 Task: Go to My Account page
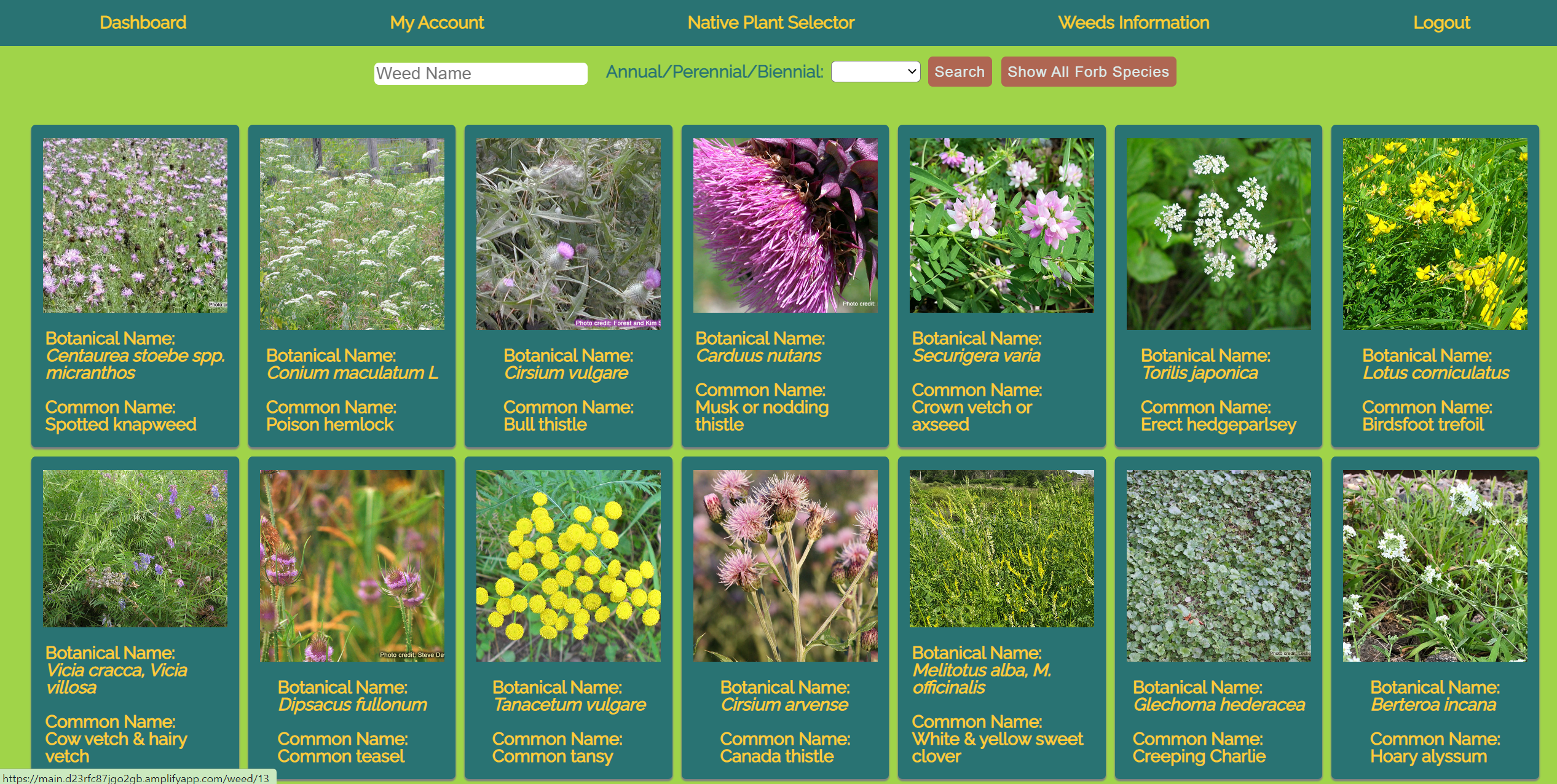pyautogui.click(x=436, y=23)
